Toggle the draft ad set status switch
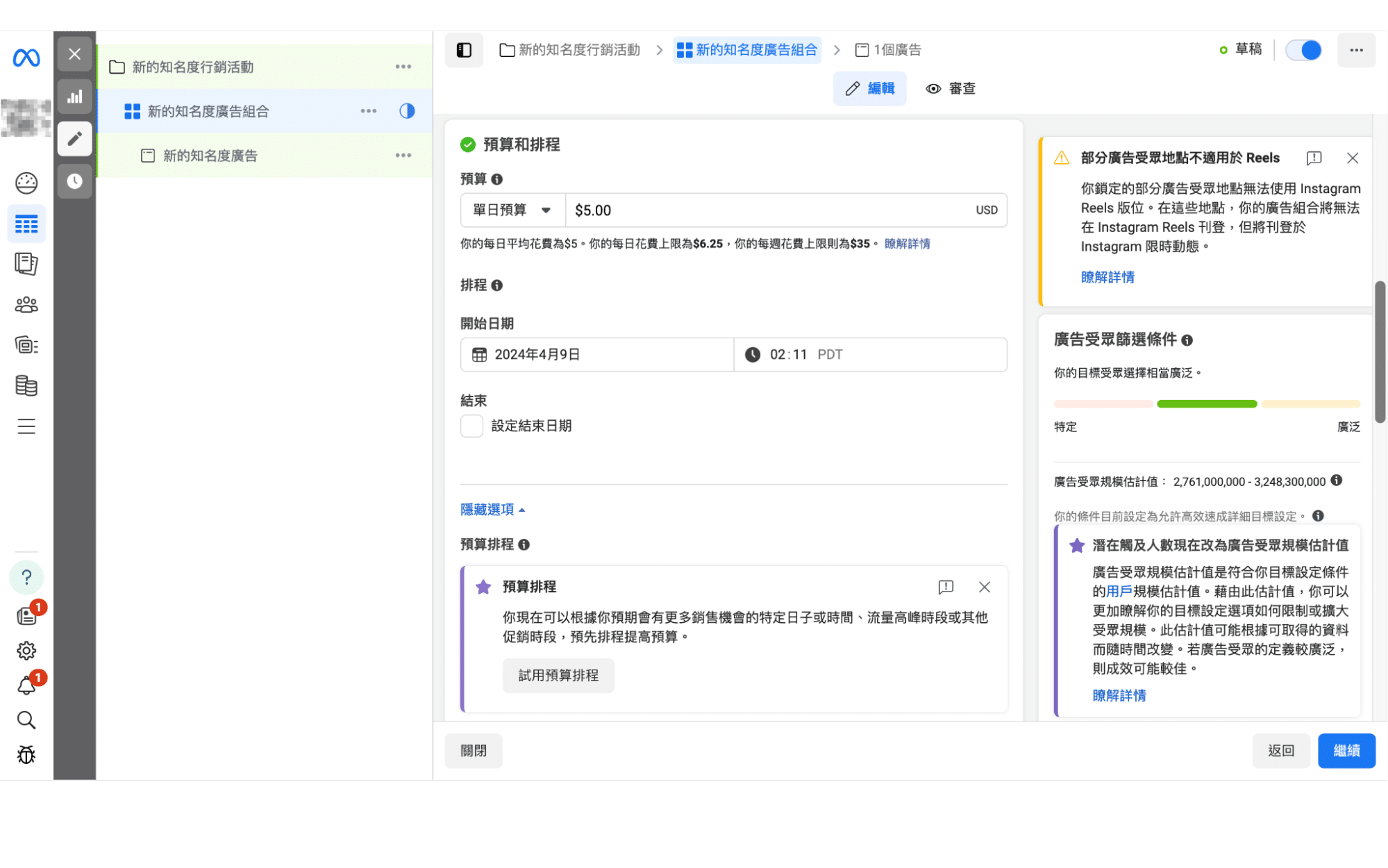 [1303, 50]
